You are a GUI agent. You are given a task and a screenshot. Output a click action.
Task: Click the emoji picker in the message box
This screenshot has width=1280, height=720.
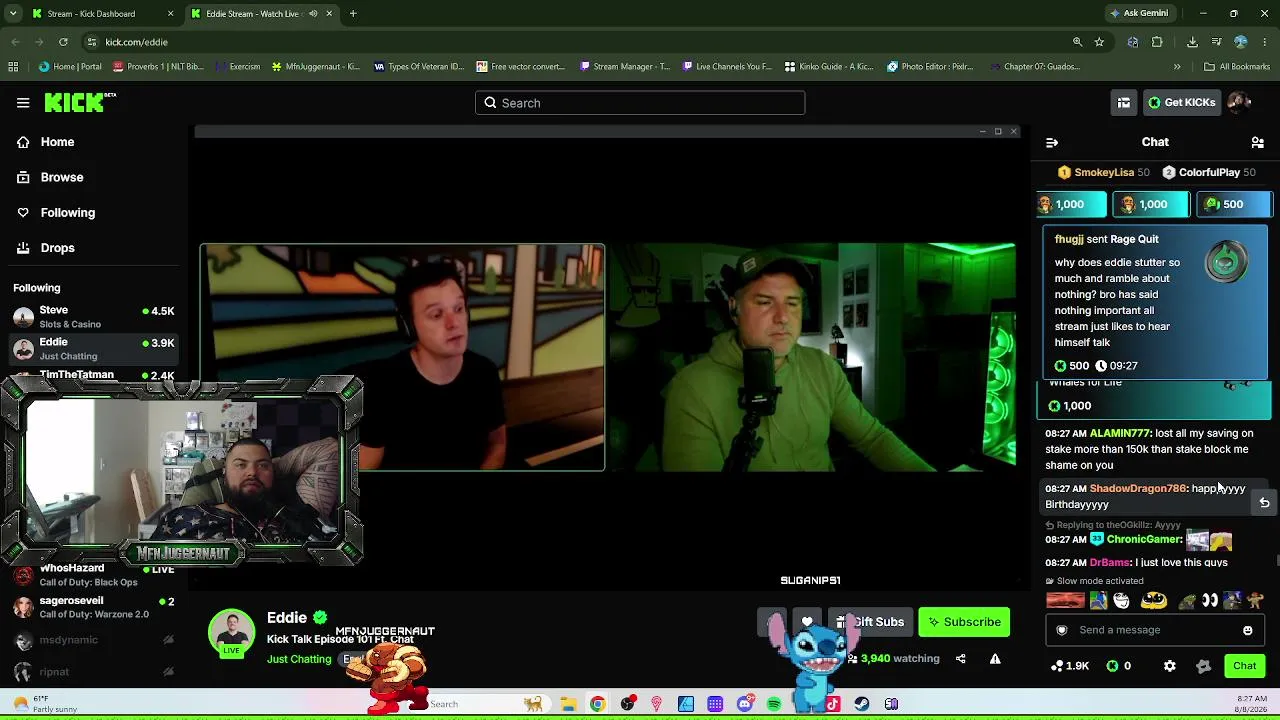[x=1248, y=630]
